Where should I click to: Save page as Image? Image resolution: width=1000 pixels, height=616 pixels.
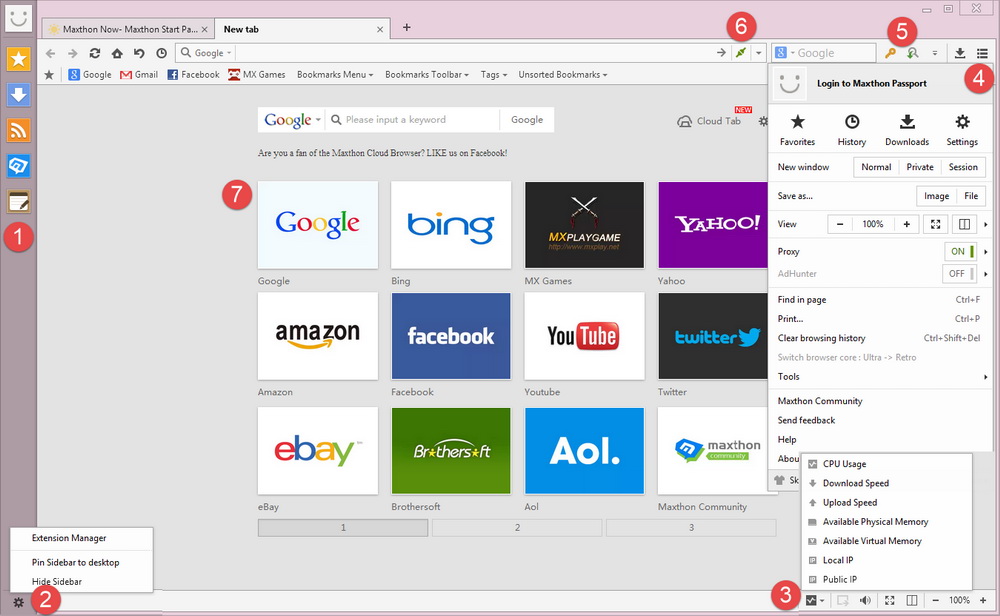point(936,196)
